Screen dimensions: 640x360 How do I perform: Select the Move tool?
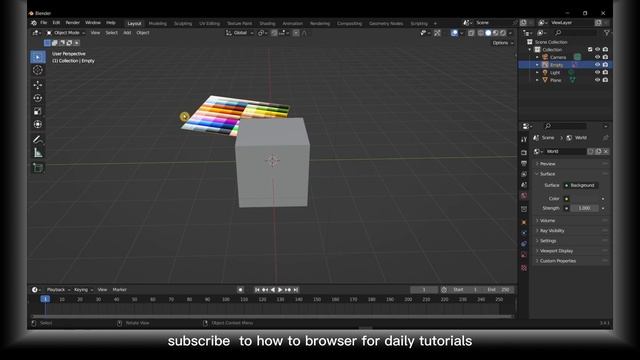(x=38, y=85)
